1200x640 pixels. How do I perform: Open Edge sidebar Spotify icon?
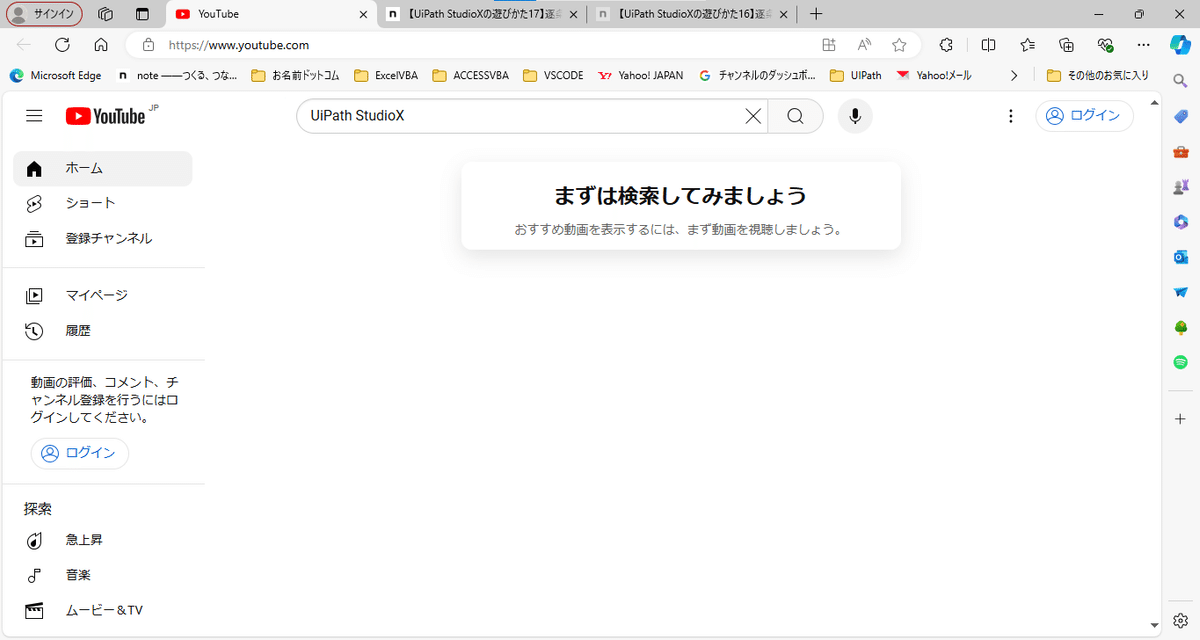point(1181,363)
